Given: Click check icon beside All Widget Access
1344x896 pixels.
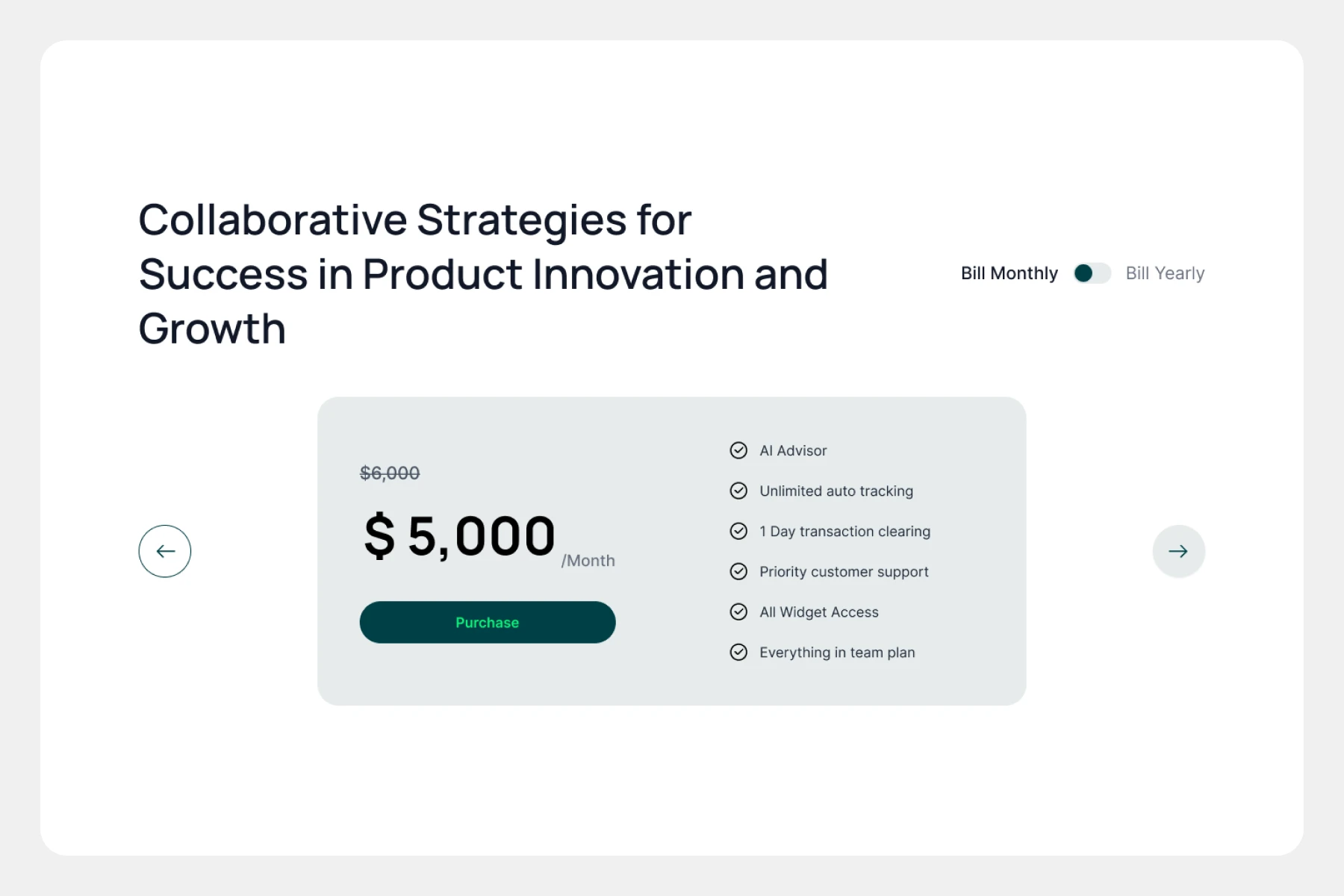Looking at the screenshot, I should (x=738, y=612).
